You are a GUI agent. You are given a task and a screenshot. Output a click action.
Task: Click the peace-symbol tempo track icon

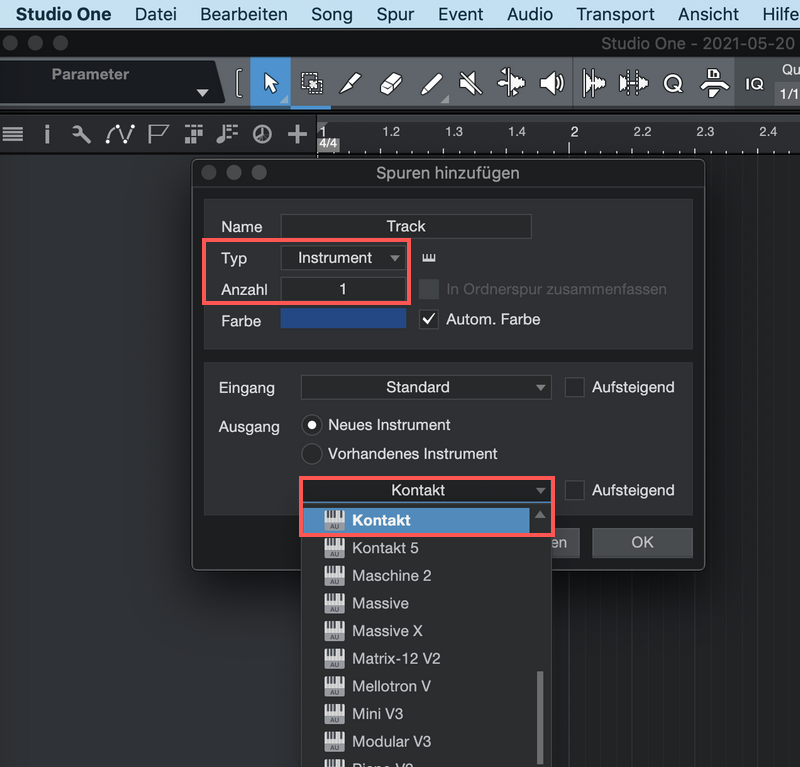click(x=262, y=135)
